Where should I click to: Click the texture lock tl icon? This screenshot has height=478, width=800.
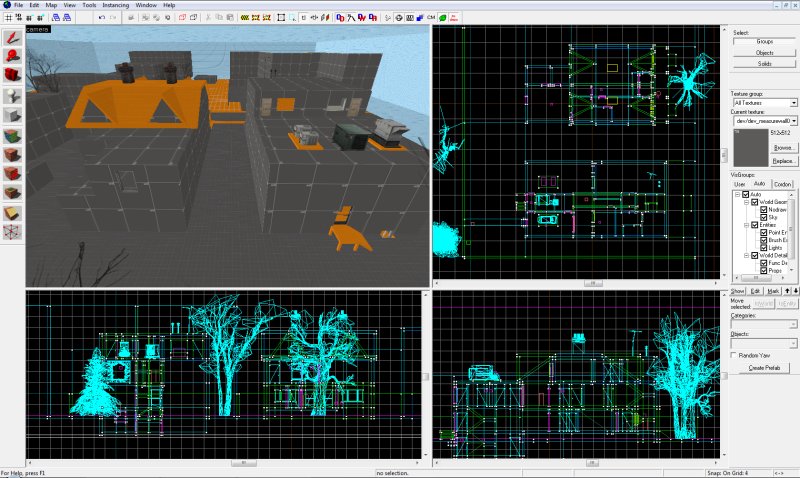click(304, 18)
